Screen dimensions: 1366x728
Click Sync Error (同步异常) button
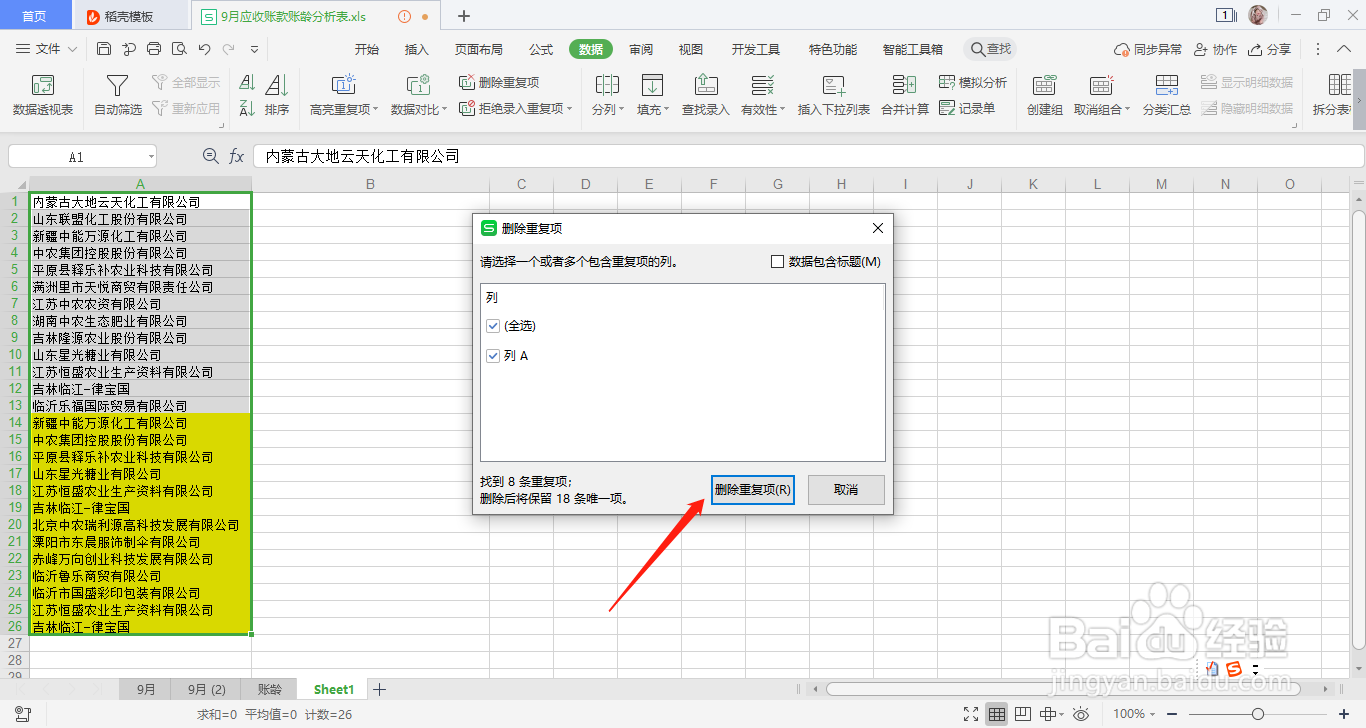click(x=1148, y=49)
